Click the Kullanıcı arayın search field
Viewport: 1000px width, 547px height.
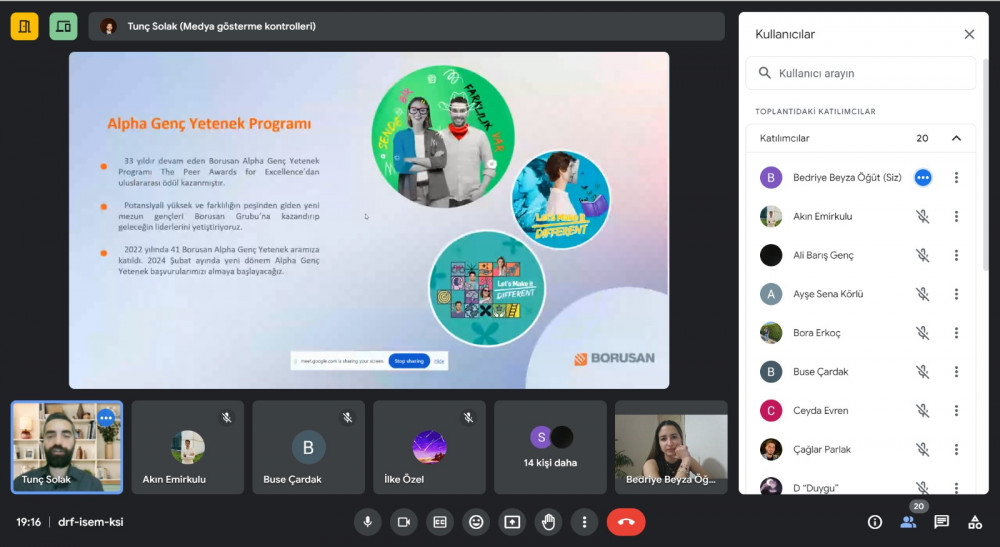coord(860,73)
